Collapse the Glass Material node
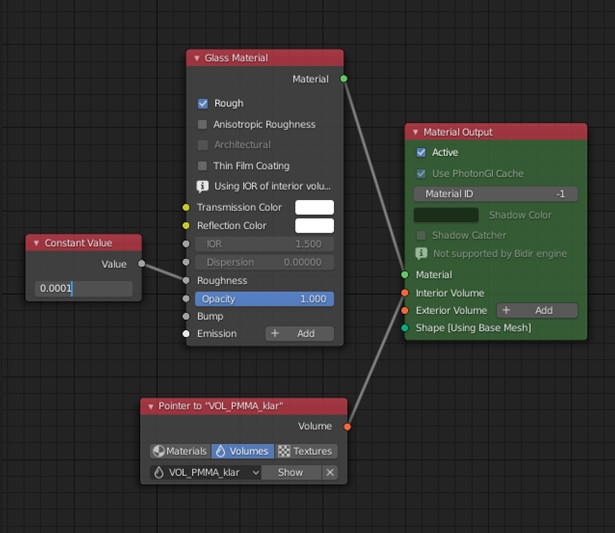This screenshot has height=533, width=615. [x=197, y=58]
